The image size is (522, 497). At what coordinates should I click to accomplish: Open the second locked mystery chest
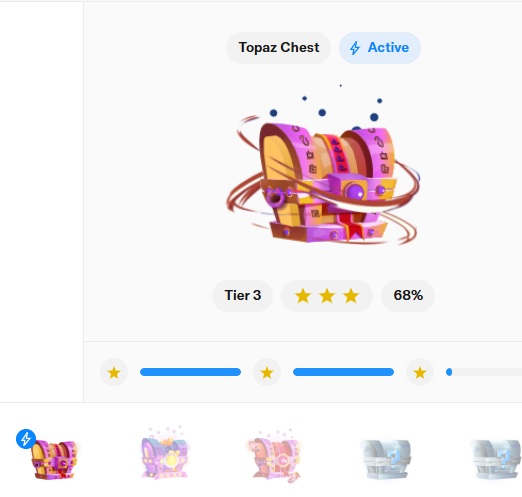(496, 460)
